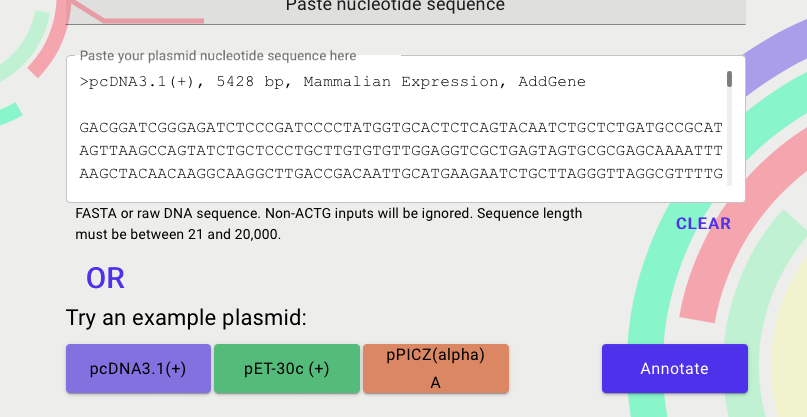Click the FASTA or raw DNA helper text
Screen dimensions: 807x417
328,224
